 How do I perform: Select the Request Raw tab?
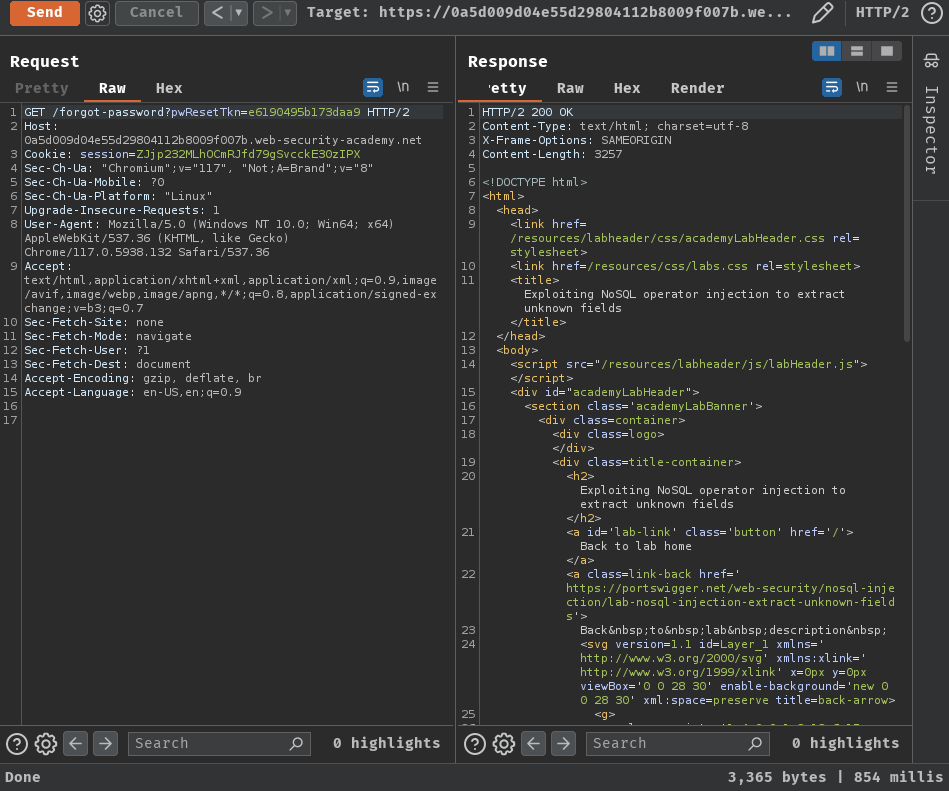click(x=112, y=88)
